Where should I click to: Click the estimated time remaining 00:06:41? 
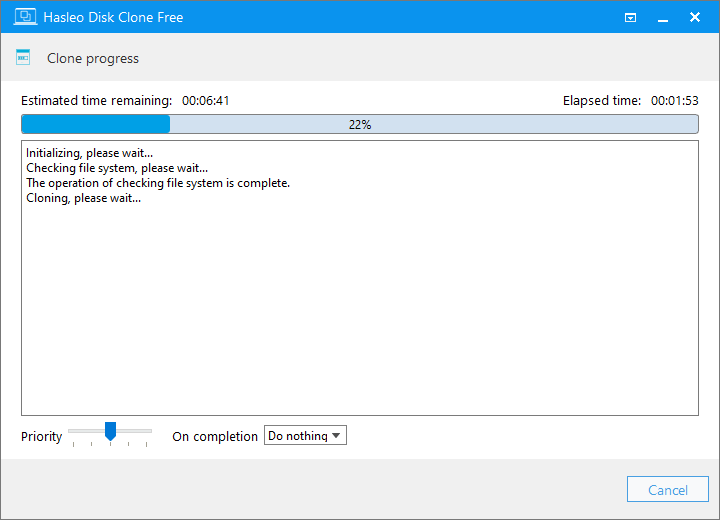pos(206,101)
